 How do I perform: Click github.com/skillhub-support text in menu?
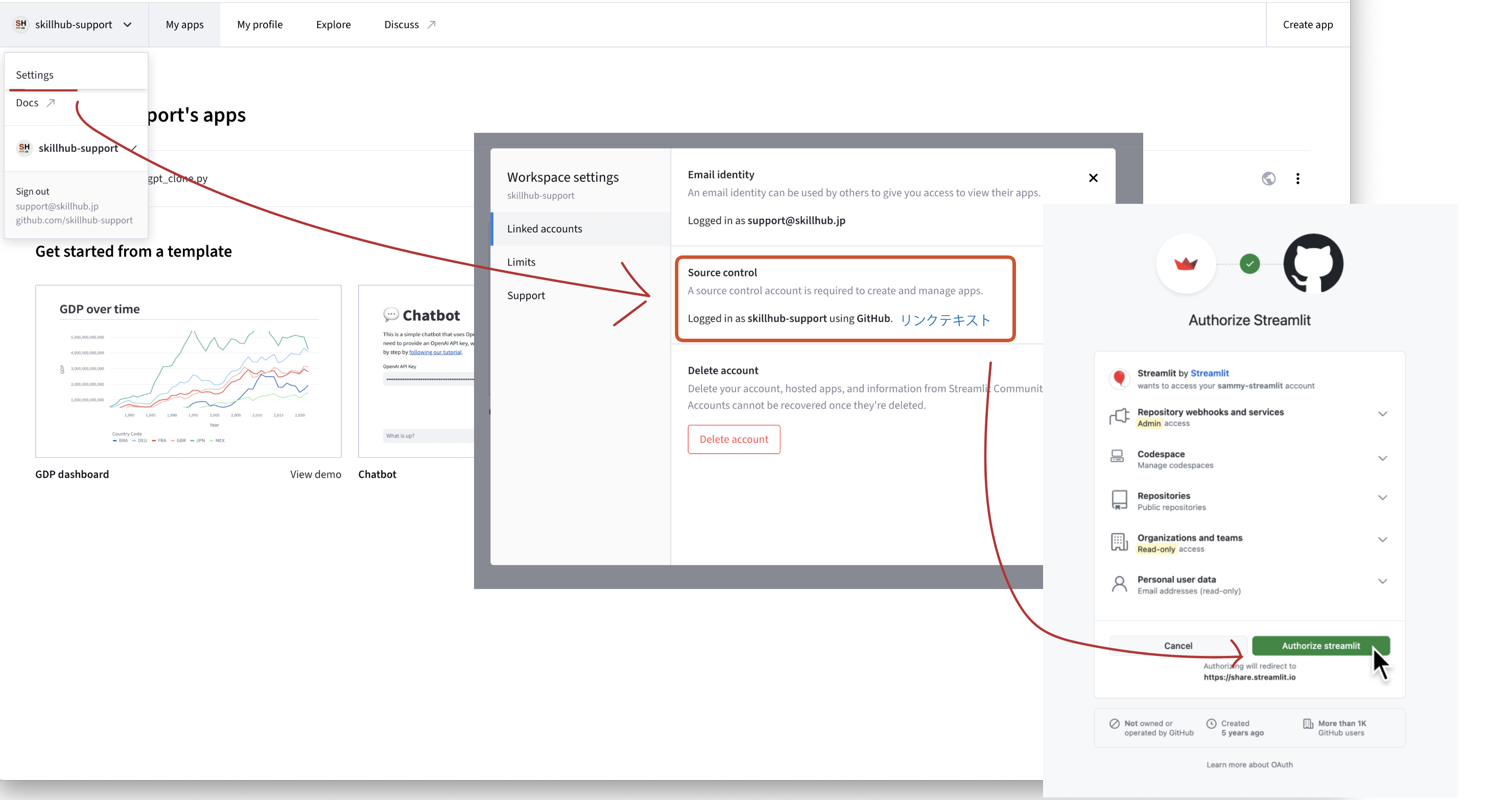[74, 220]
